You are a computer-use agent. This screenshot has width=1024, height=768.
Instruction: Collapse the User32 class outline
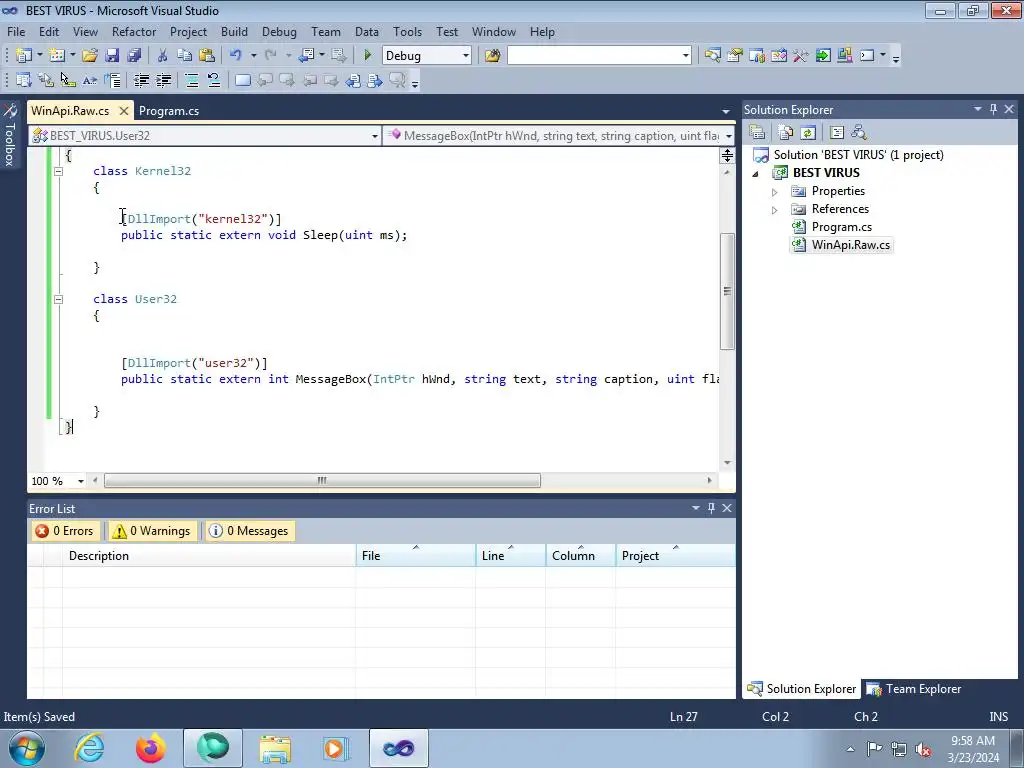point(58,299)
